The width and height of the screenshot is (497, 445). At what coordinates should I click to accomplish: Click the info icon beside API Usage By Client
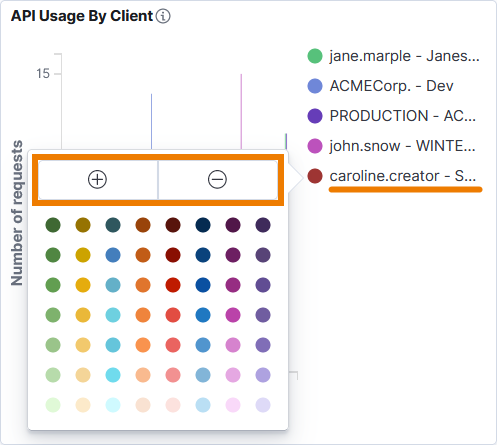click(x=163, y=16)
